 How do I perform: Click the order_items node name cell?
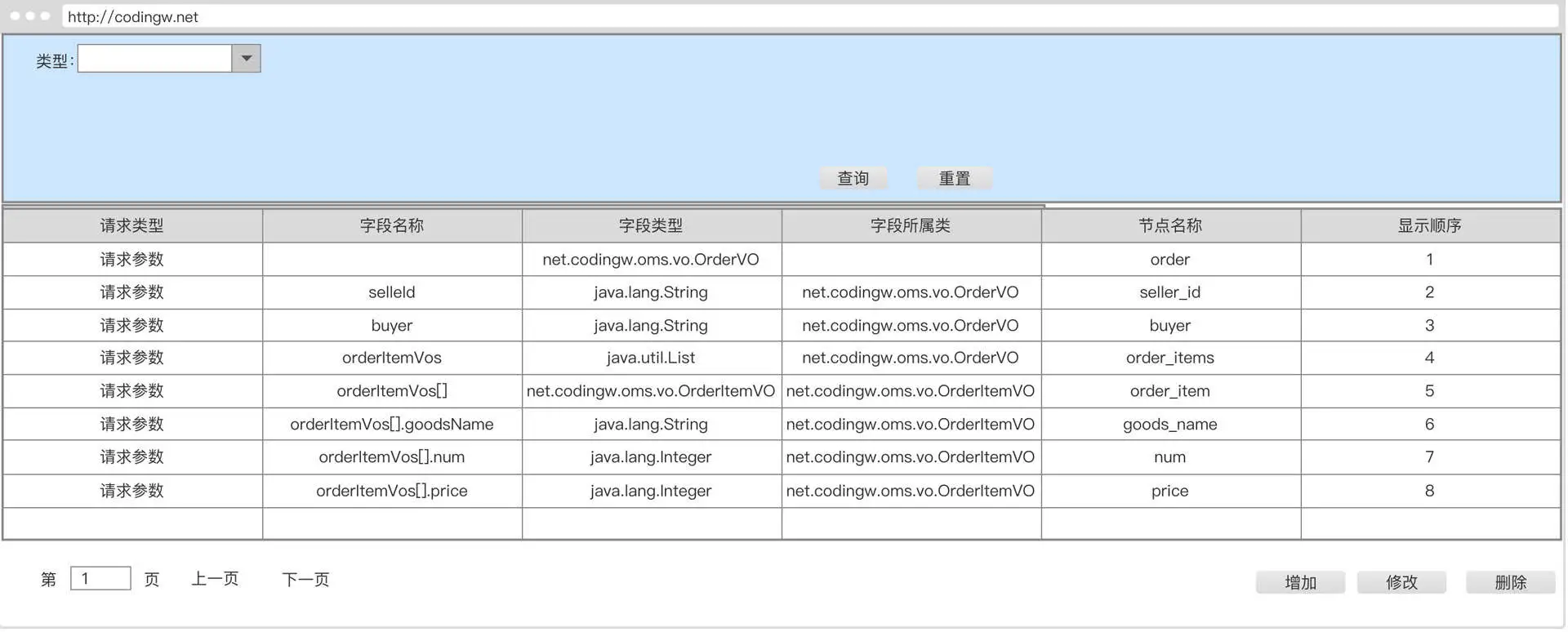(x=1169, y=358)
